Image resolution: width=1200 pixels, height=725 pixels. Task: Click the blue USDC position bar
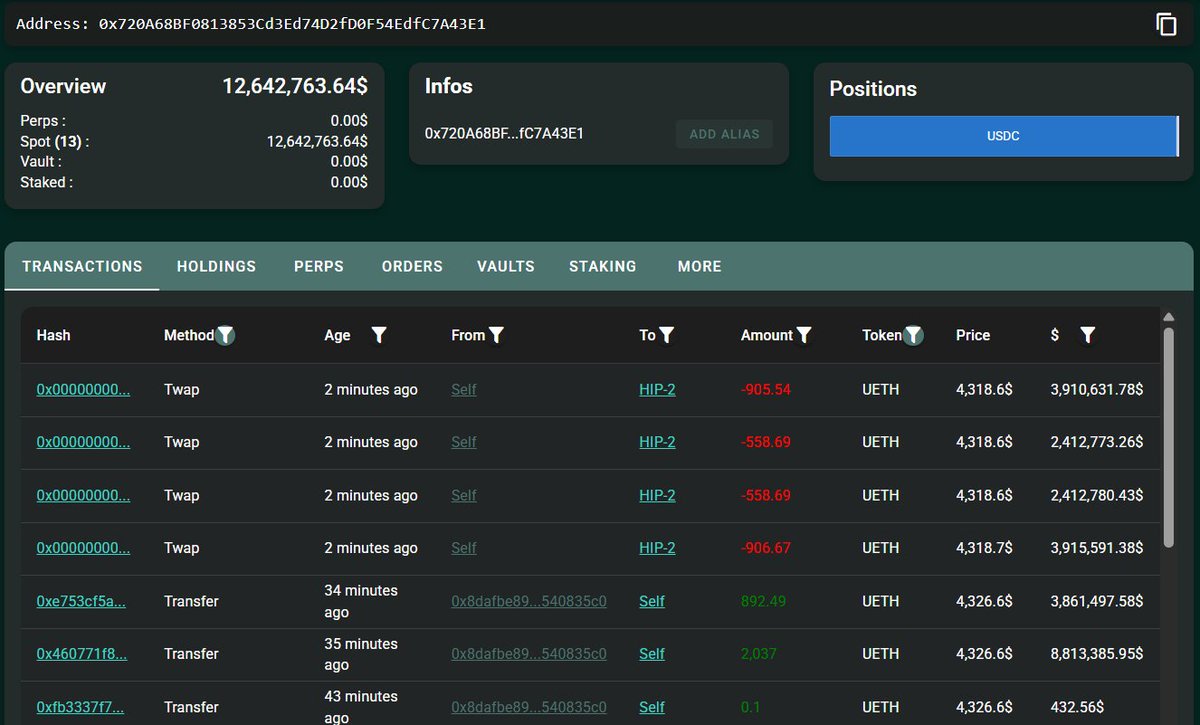point(1003,136)
